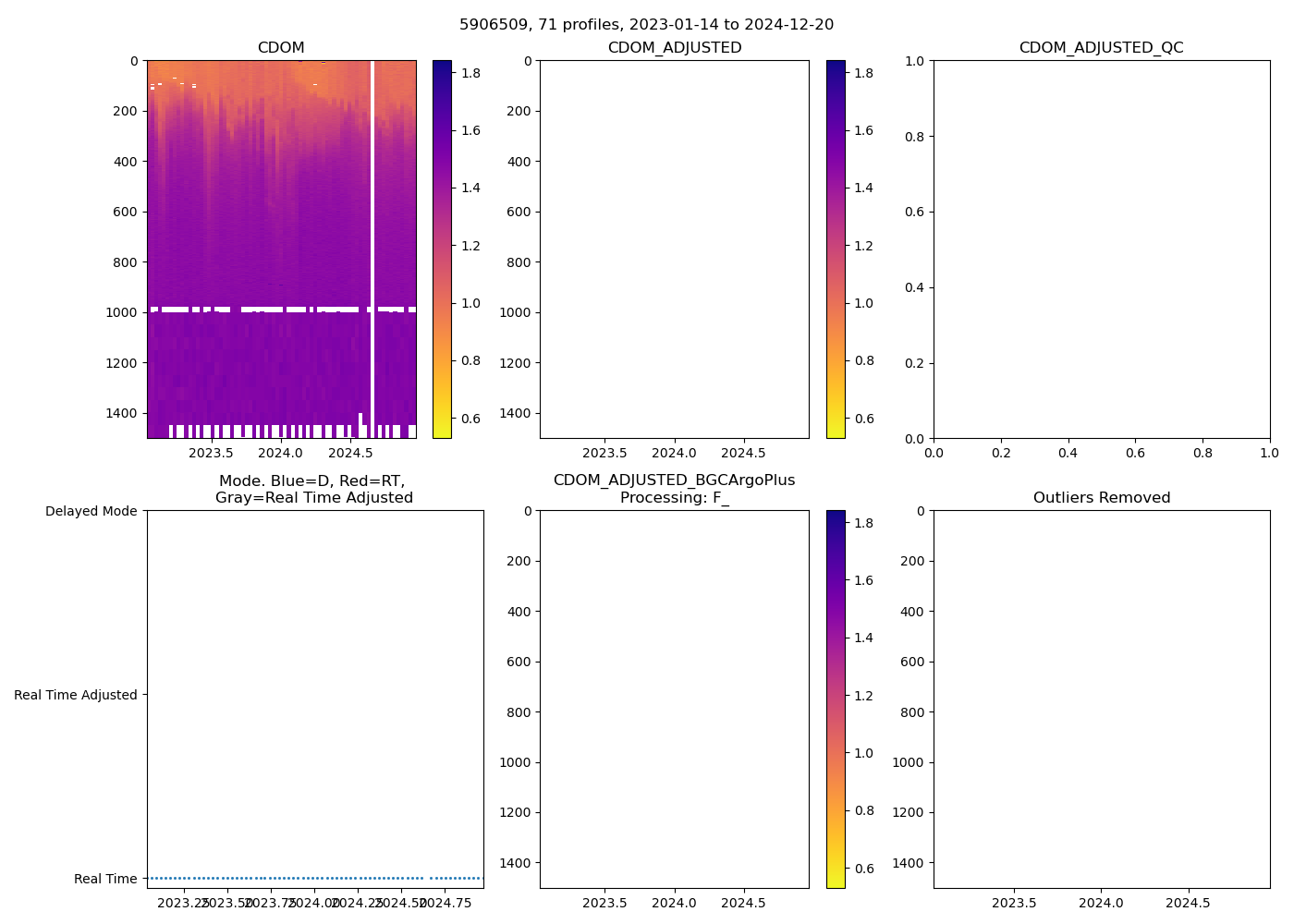Click the CDOM heatmap plot title
The width and height of the screenshot is (1294, 924).
[281, 48]
